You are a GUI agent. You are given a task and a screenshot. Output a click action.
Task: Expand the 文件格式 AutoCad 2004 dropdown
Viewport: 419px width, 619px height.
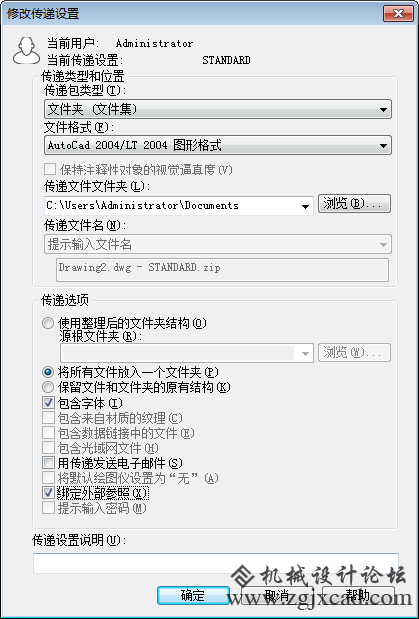[218, 145]
